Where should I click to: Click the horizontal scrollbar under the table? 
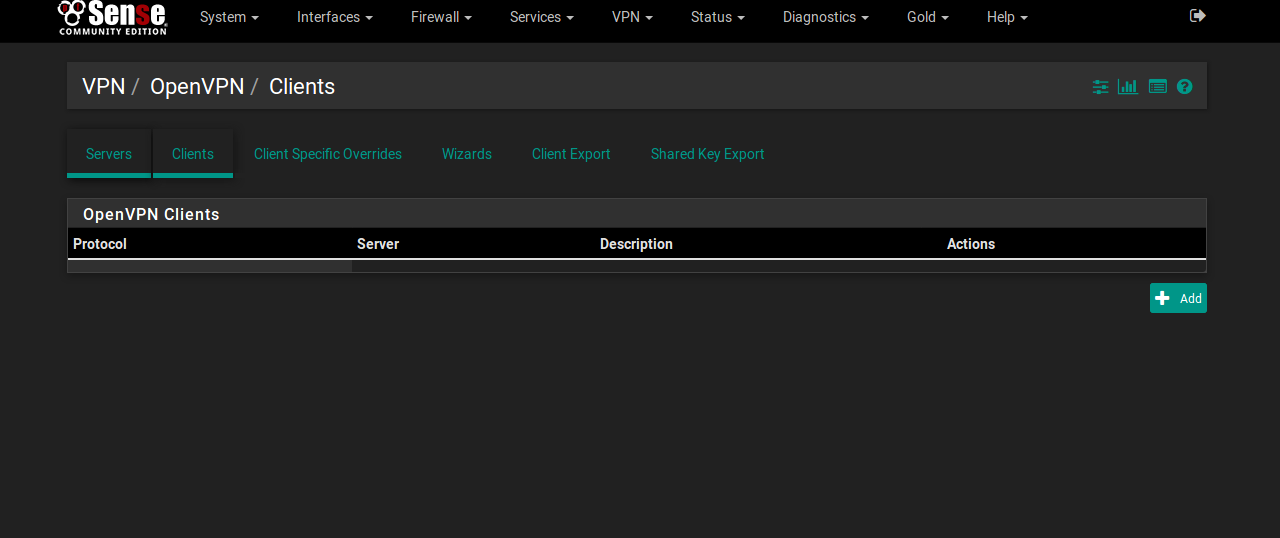click(x=210, y=267)
